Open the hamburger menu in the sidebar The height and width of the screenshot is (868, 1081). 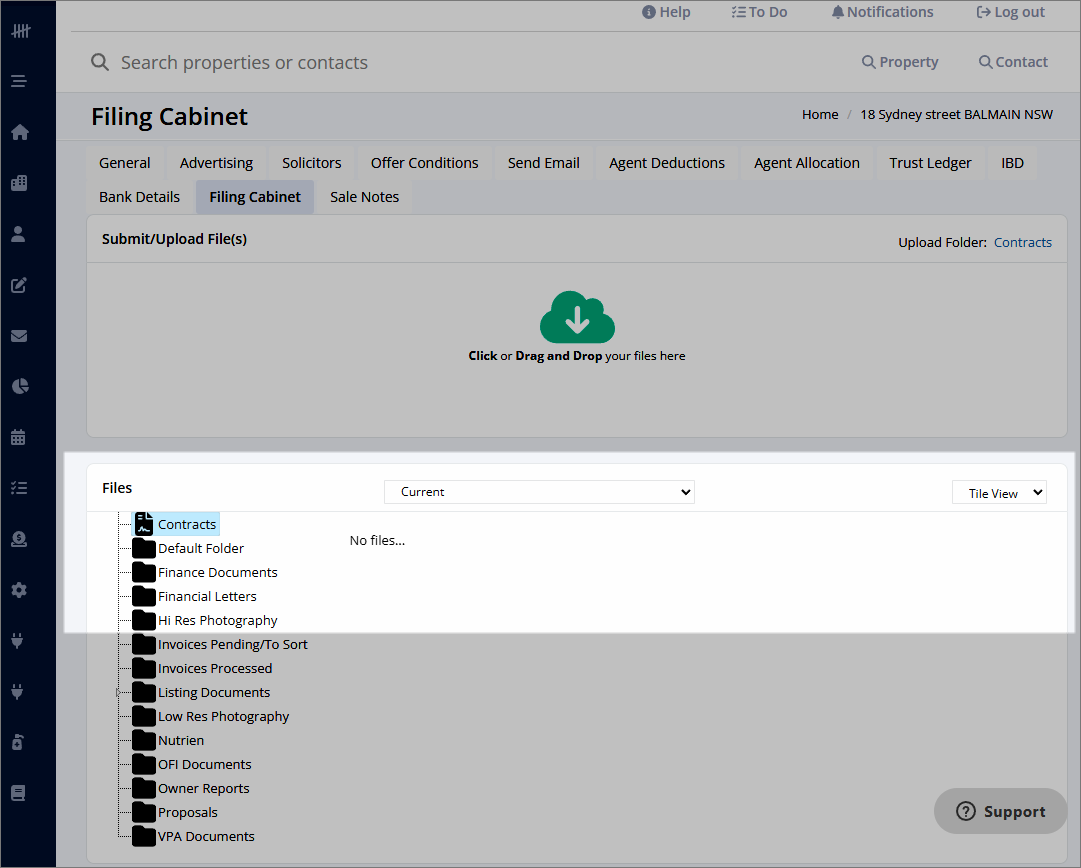tap(19, 81)
